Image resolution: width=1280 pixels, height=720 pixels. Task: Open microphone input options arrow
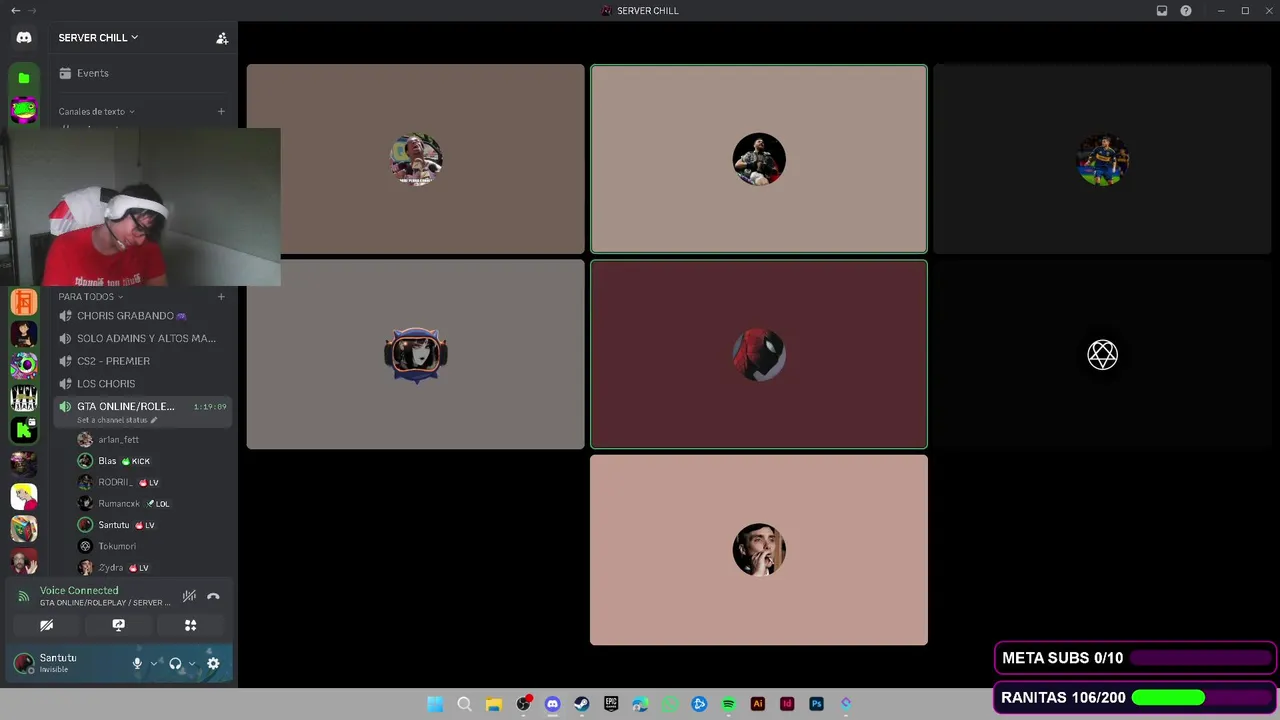(x=154, y=663)
